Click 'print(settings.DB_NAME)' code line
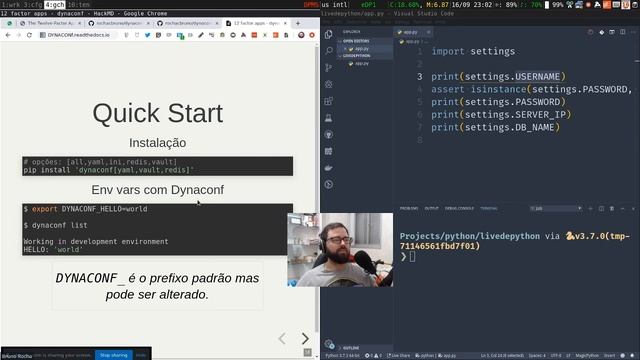 pos(496,127)
